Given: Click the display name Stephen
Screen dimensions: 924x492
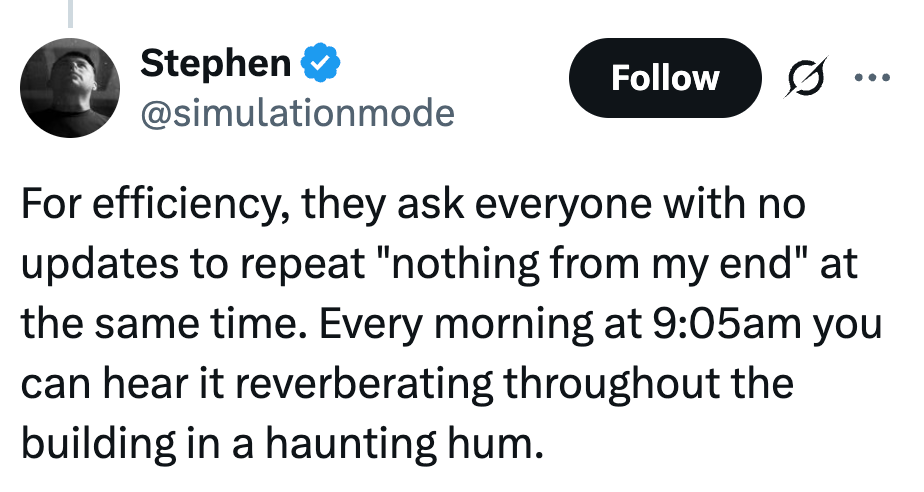Looking at the screenshot, I should pyautogui.click(x=214, y=63).
